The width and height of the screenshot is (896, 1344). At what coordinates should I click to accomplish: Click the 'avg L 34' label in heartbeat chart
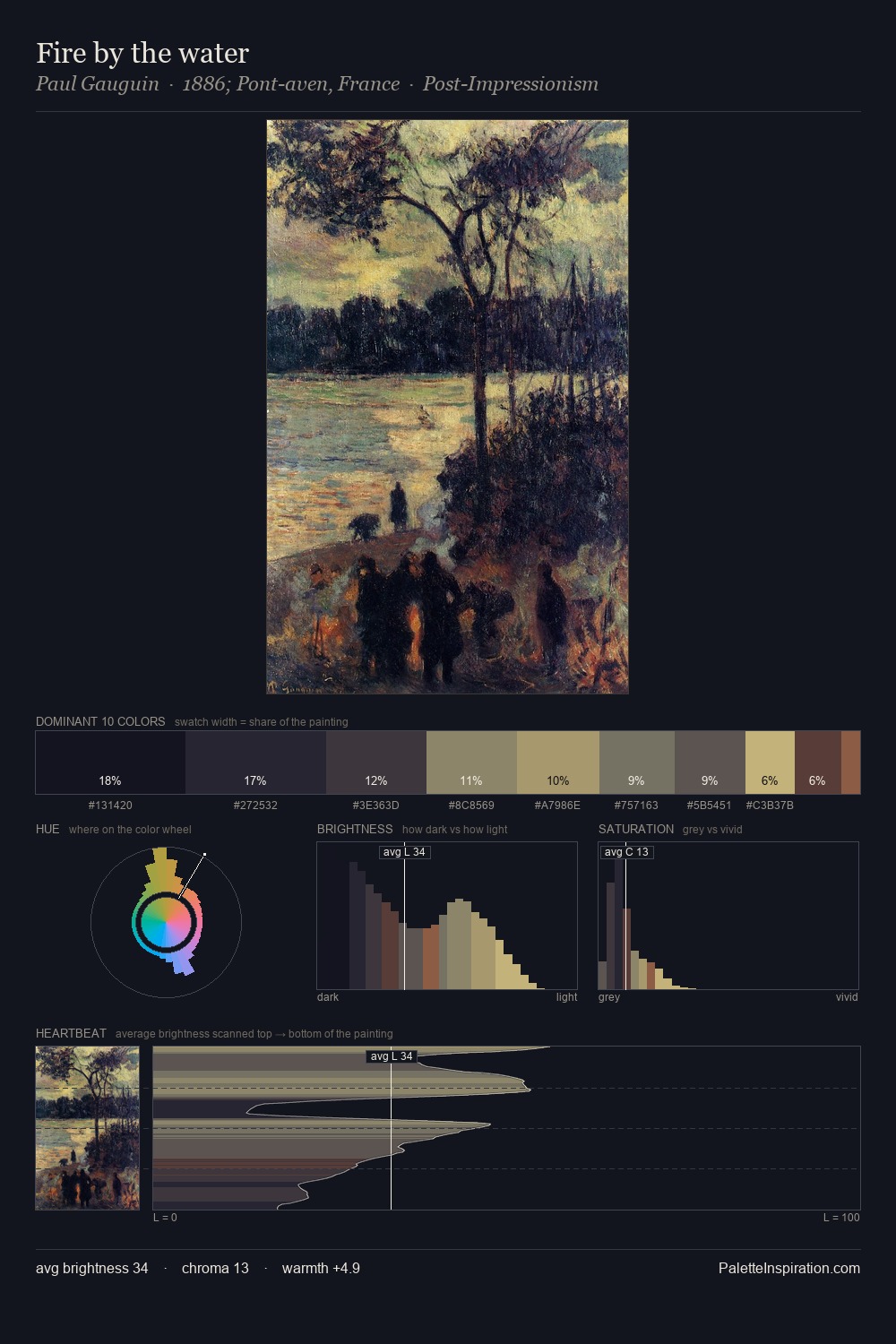pos(392,1056)
